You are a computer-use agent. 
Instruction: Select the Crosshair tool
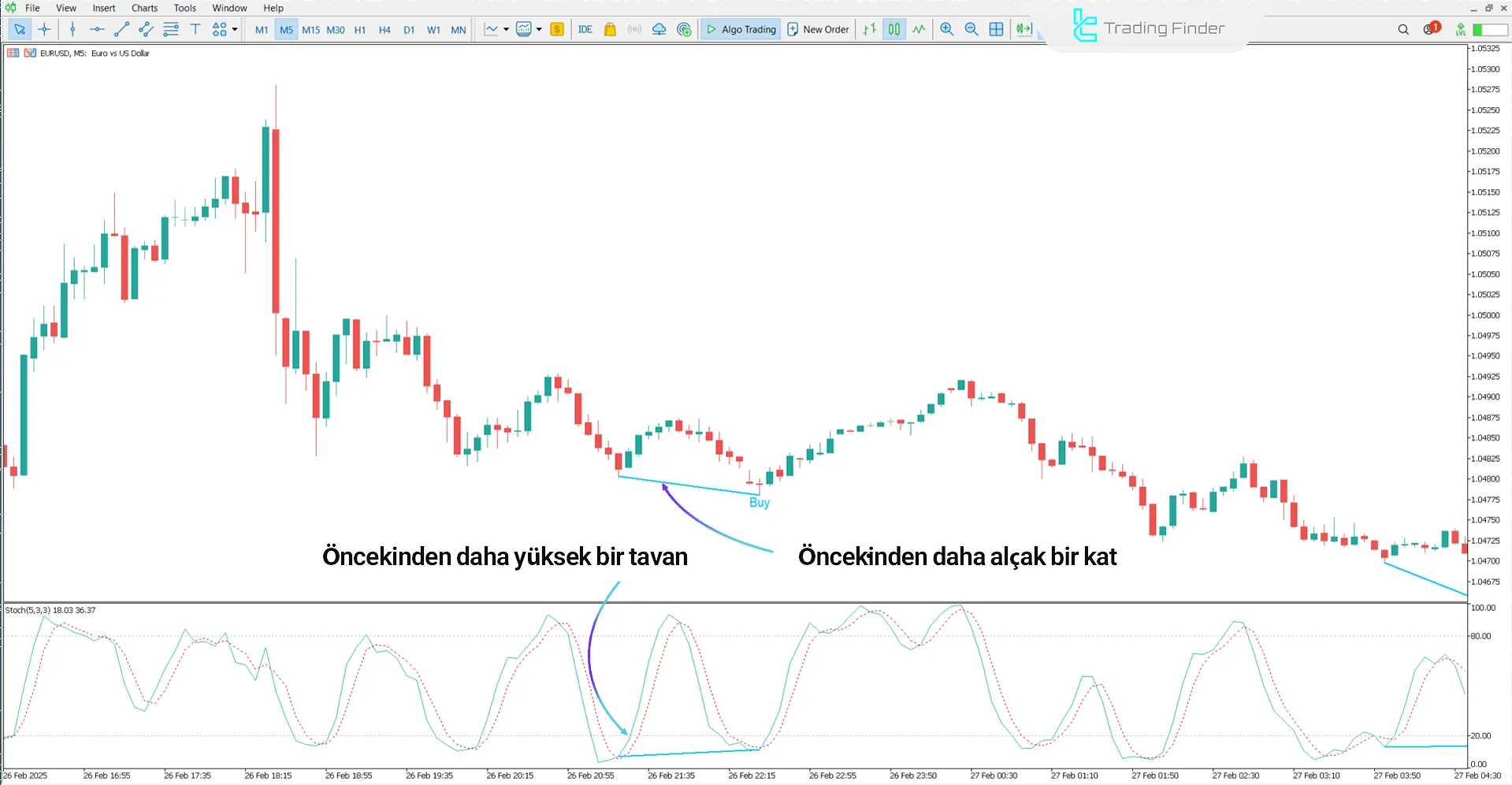[x=44, y=29]
